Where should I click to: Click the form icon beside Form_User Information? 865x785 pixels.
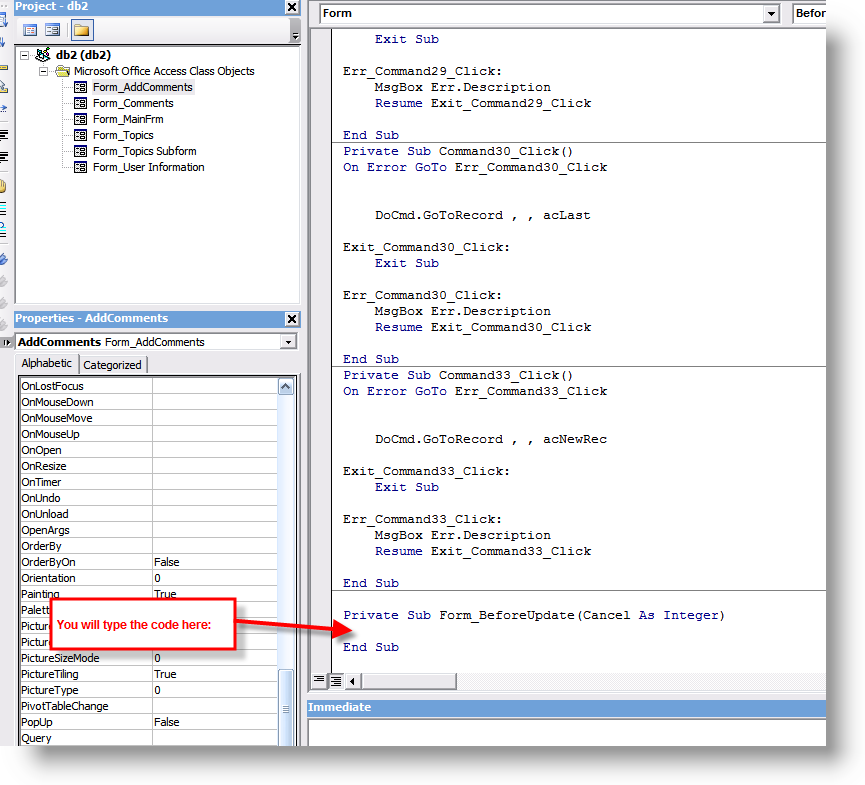pos(81,167)
